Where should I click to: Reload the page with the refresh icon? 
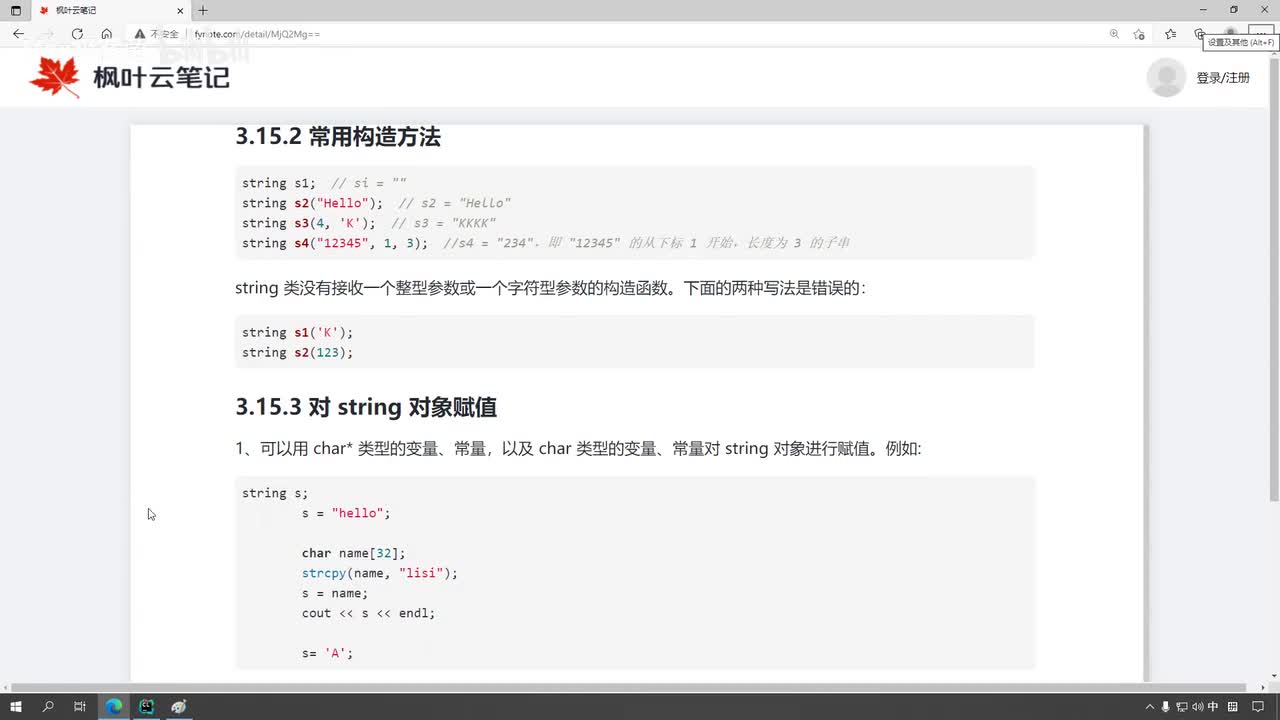coord(77,34)
